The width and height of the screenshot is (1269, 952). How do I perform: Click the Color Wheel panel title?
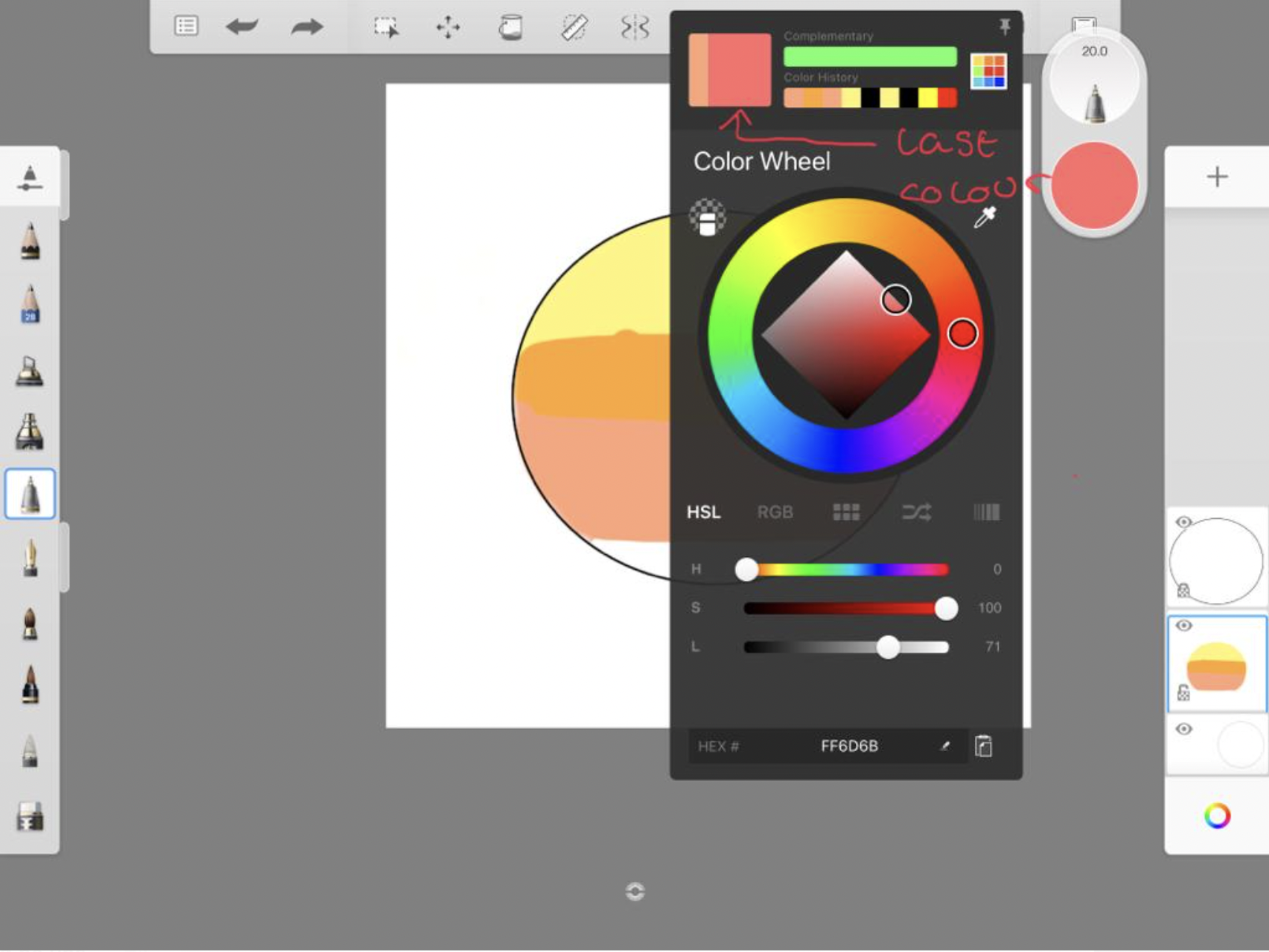[x=761, y=162]
